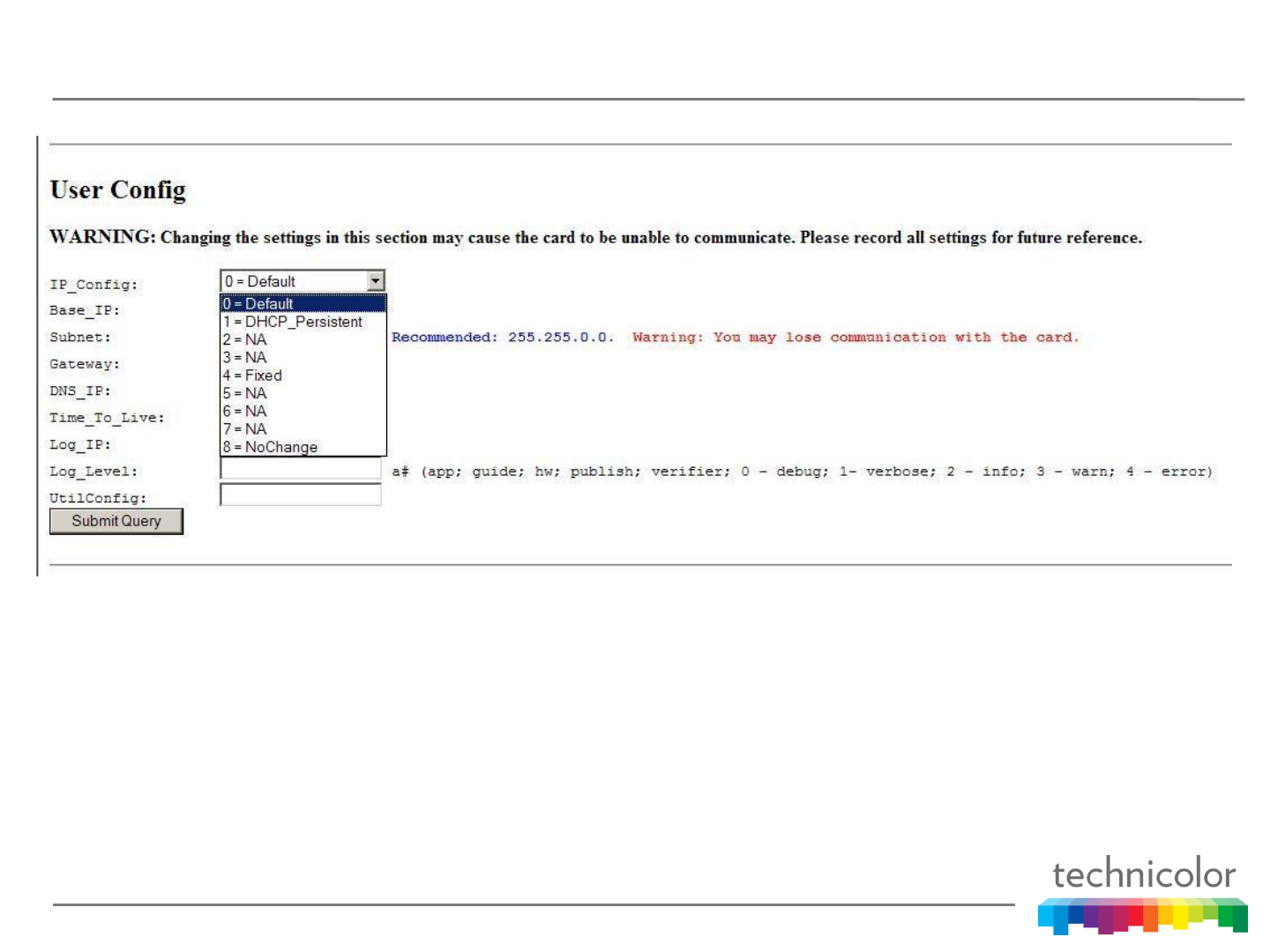Click 'Recommended: 255.255.0.0.' subnet hint
Screen dimensions: 1270x952
tap(503, 338)
